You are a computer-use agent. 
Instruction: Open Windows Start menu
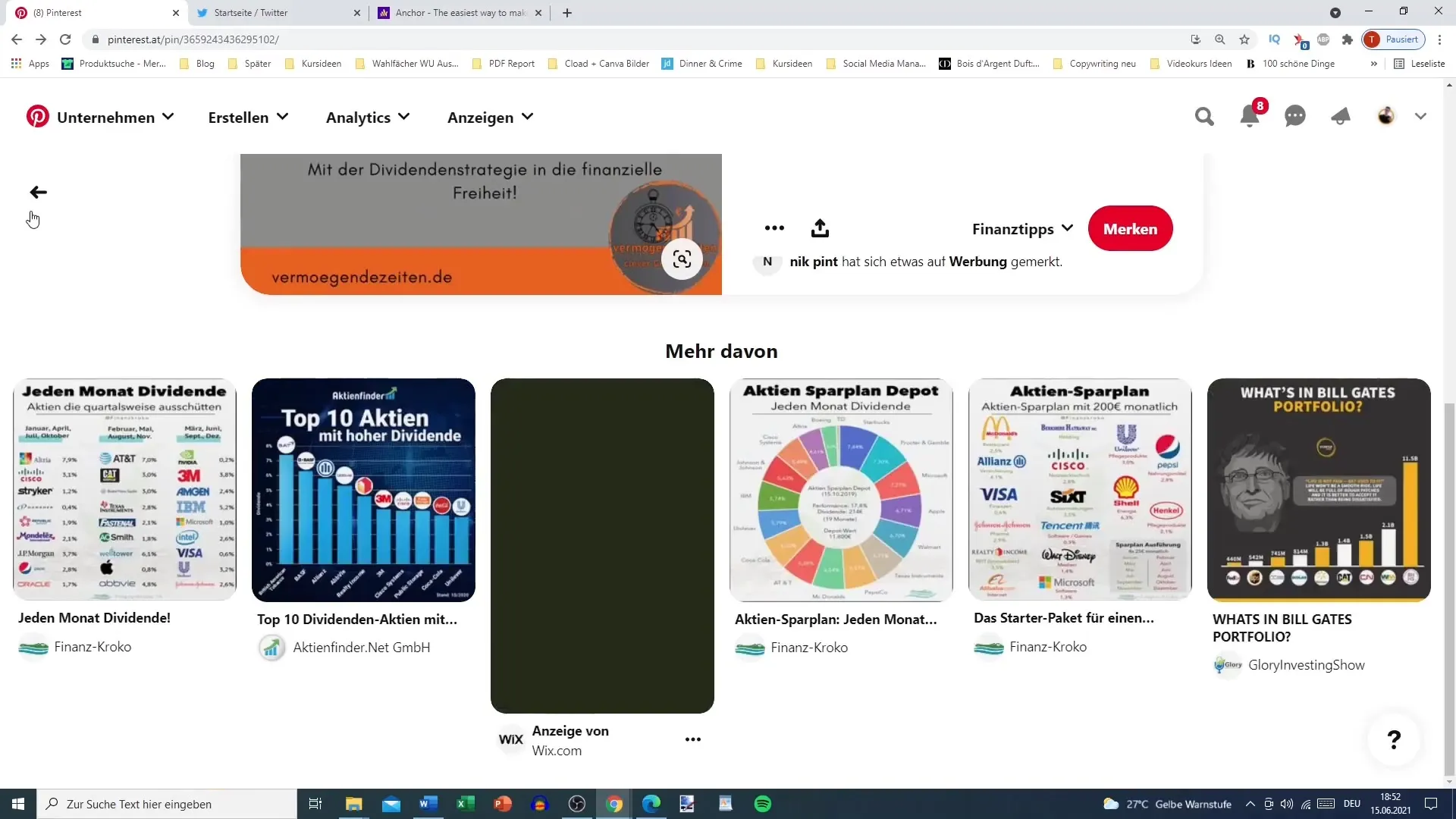coord(18,804)
